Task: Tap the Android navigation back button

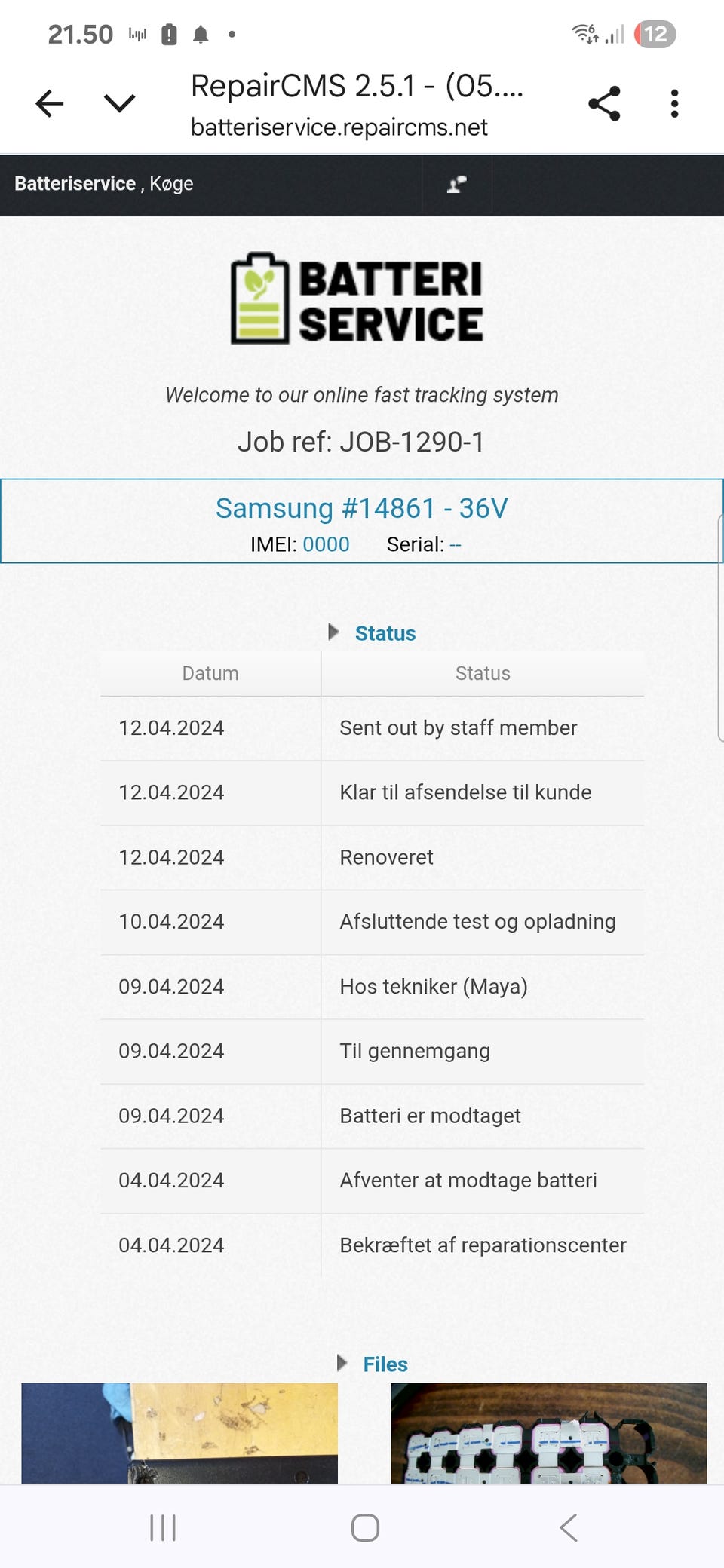Action: 568,1527
